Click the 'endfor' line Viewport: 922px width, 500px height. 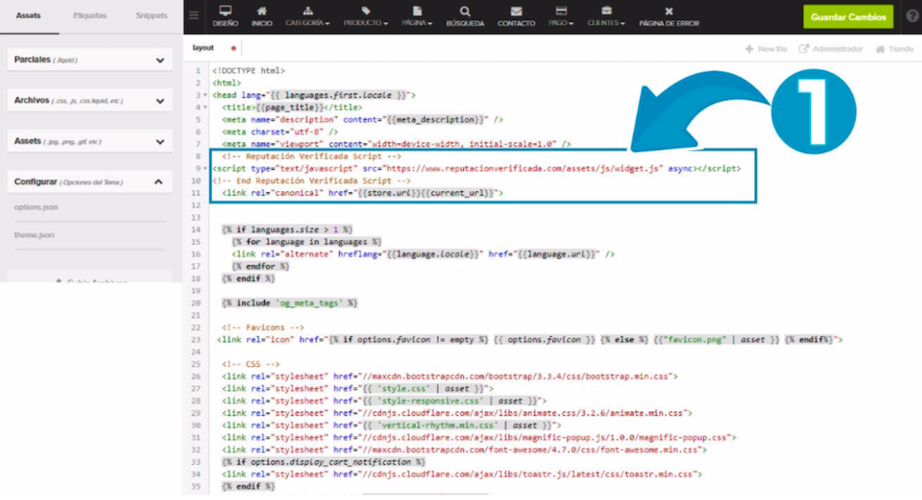coord(260,266)
